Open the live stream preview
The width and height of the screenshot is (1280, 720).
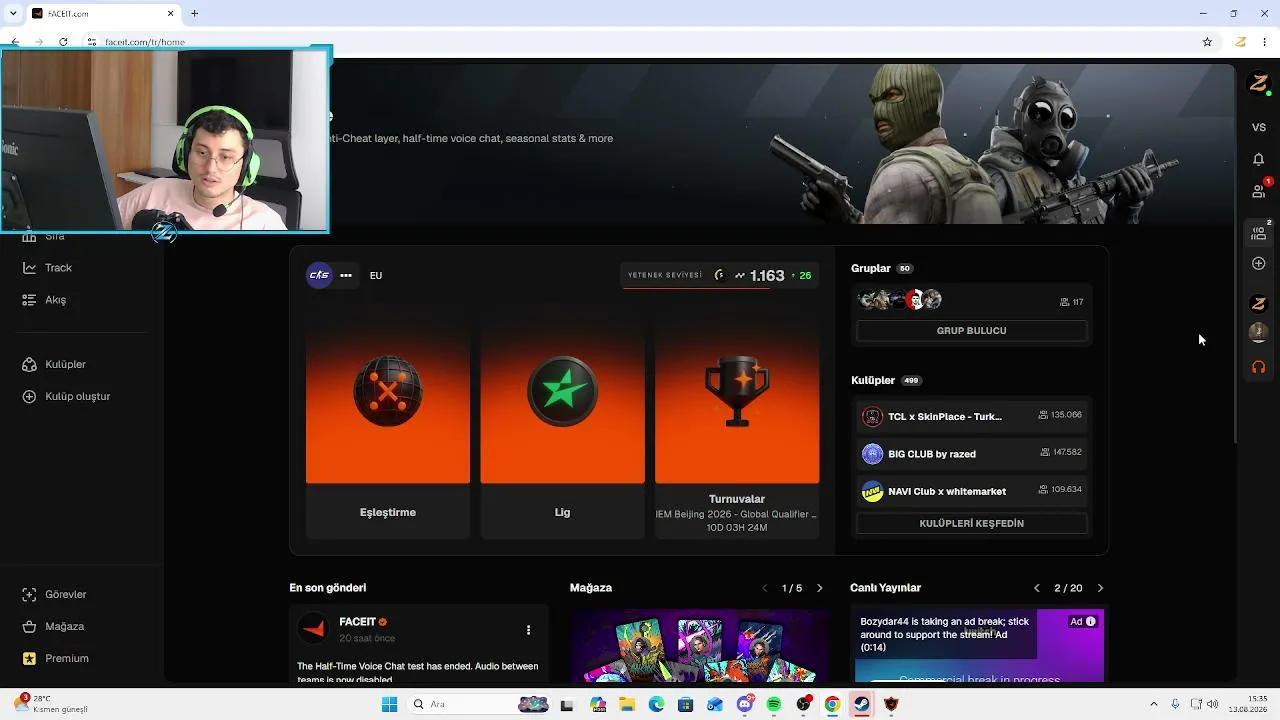pyautogui.click(x=978, y=647)
